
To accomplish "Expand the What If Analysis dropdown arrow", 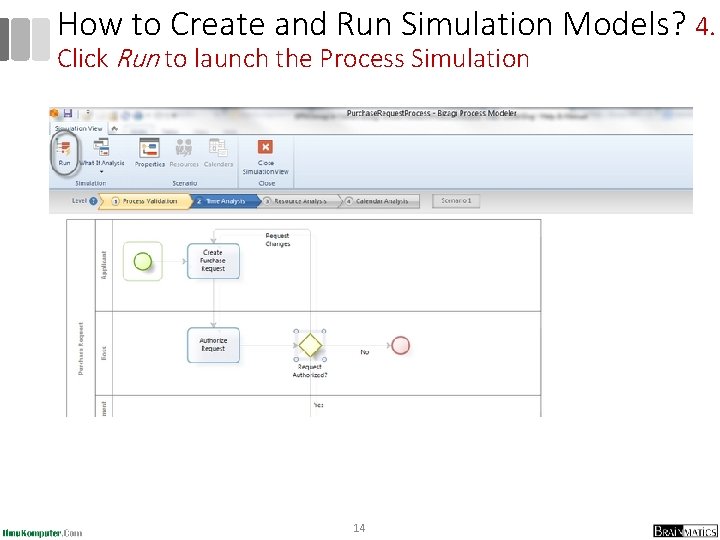I will point(101,172).
